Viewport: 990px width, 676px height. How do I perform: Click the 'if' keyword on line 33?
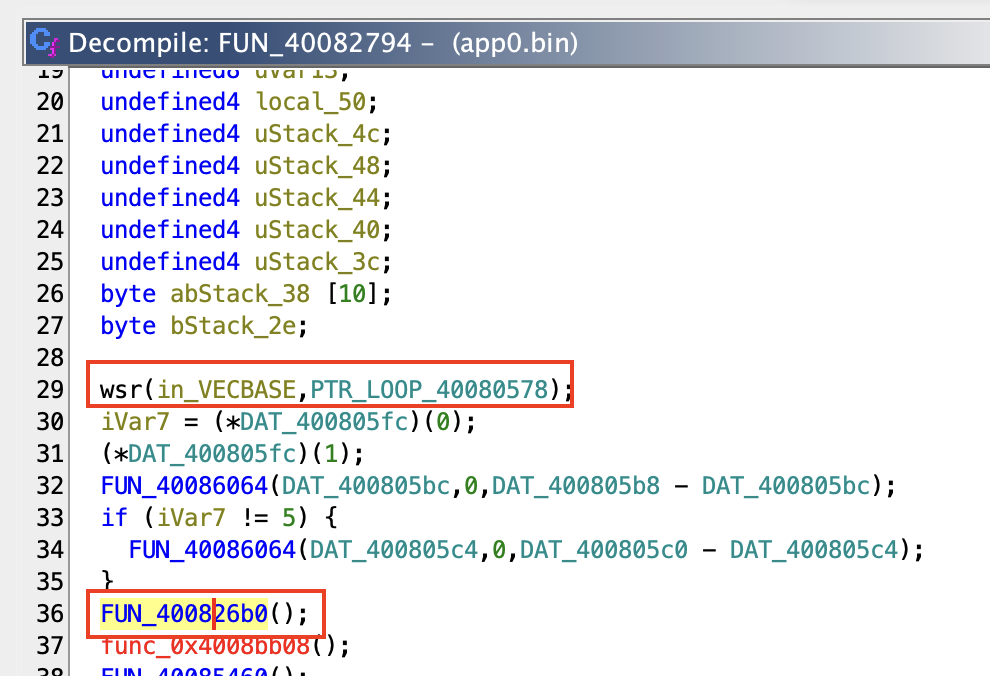pyautogui.click(x=112, y=517)
